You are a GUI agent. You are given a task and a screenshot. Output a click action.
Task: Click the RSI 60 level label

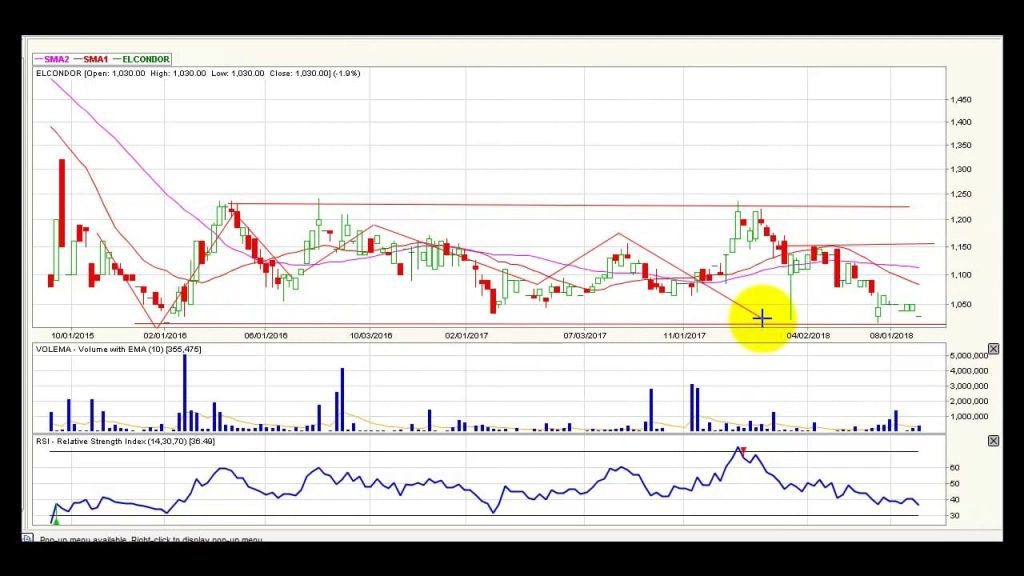[955, 468]
